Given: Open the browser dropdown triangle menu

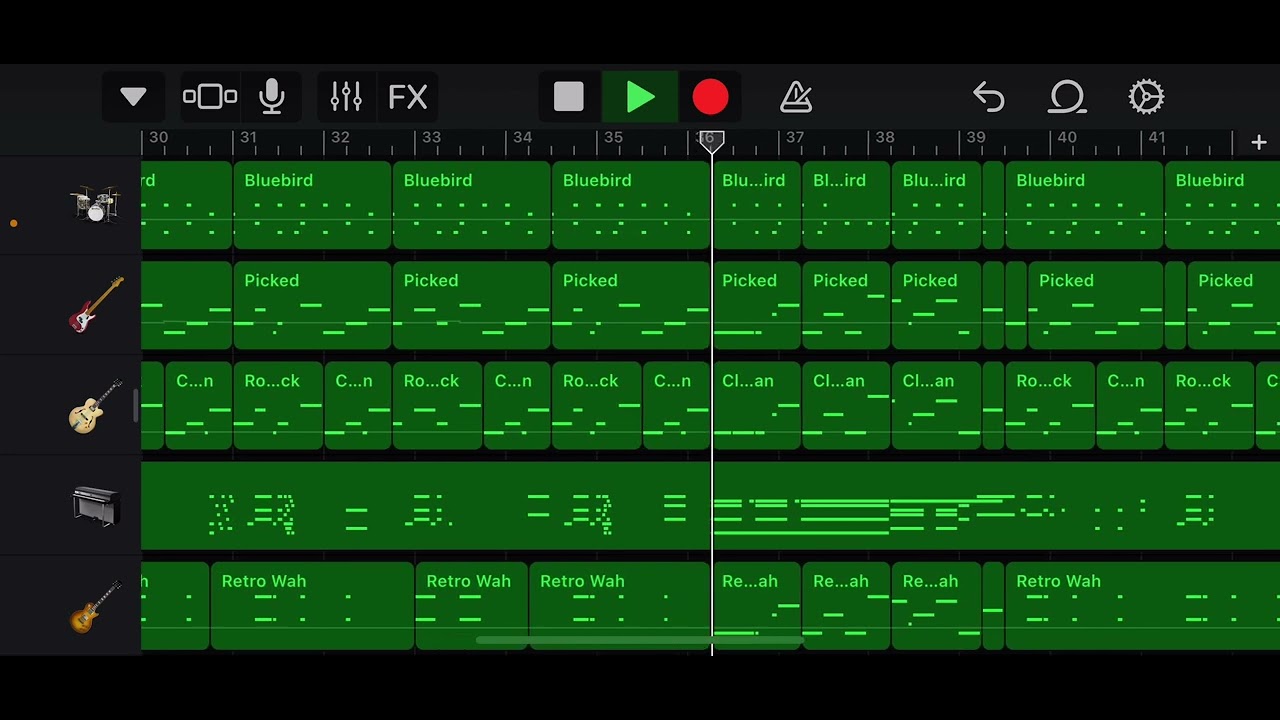Looking at the screenshot, I should 133,97.
